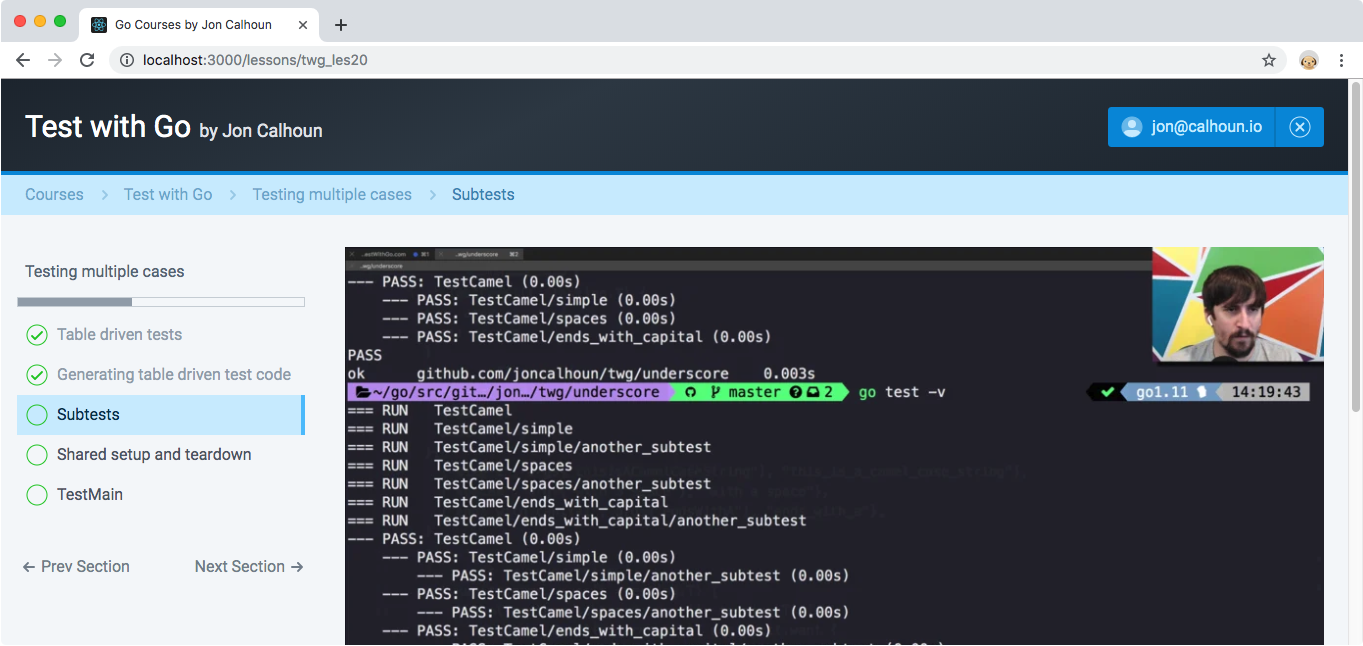Go forward using the browser forward arrow
Viewport: 1363px width, 646px height.
tap(55, 60)
